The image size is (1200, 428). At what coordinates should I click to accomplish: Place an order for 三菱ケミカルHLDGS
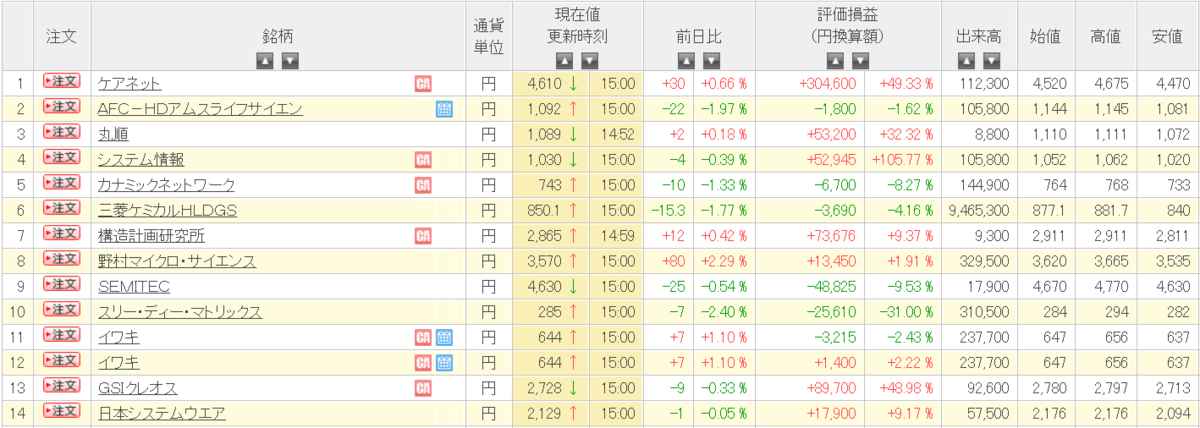(61, 209)
